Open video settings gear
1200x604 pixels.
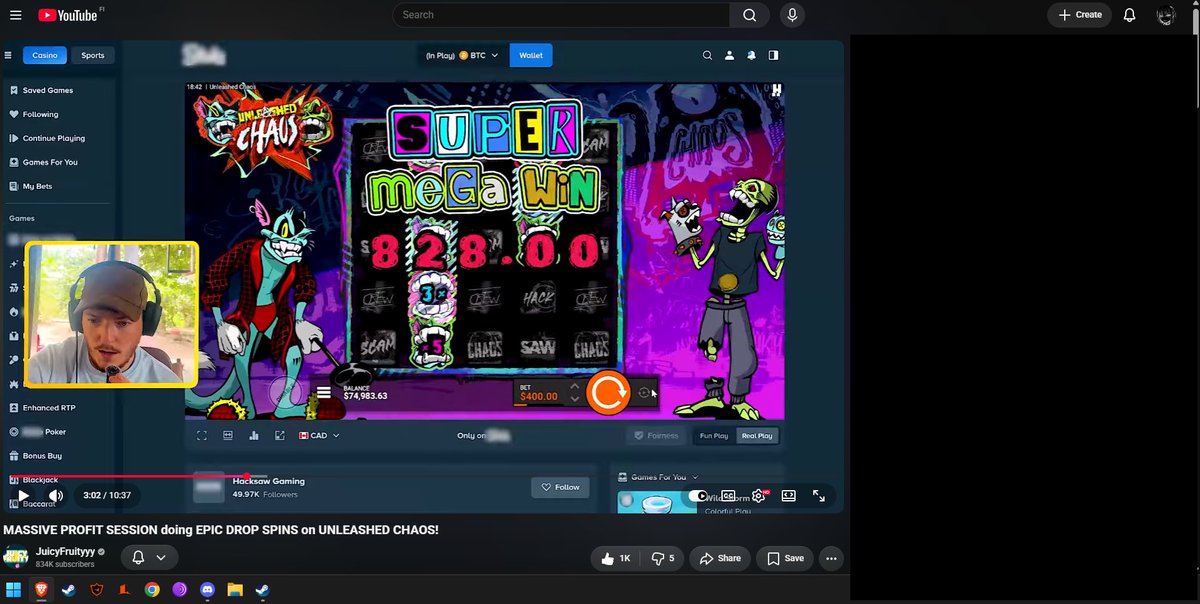tap(758, 495)
